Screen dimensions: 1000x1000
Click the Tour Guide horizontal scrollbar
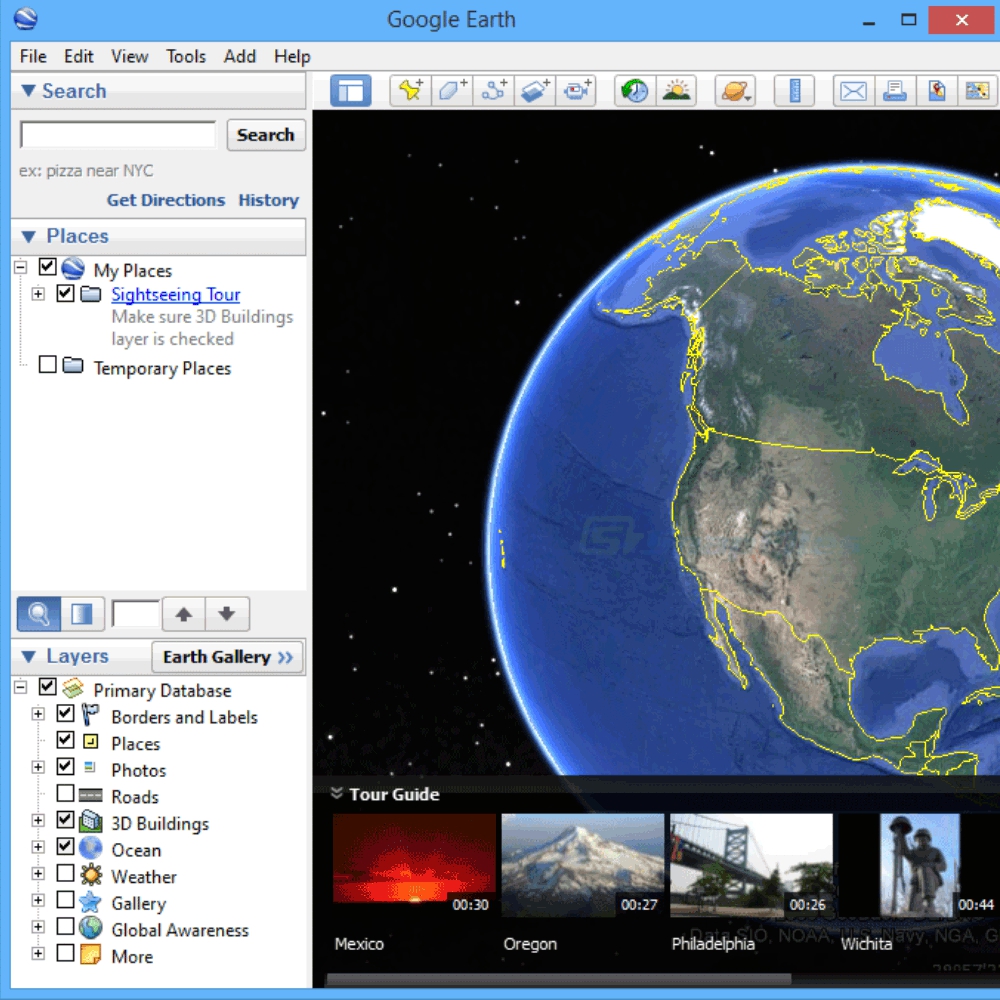click(558, 979)
